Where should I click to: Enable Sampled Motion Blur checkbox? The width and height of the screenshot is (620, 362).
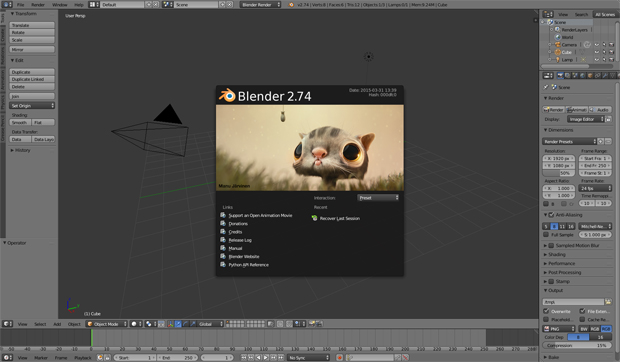click(x=551, y=245)
